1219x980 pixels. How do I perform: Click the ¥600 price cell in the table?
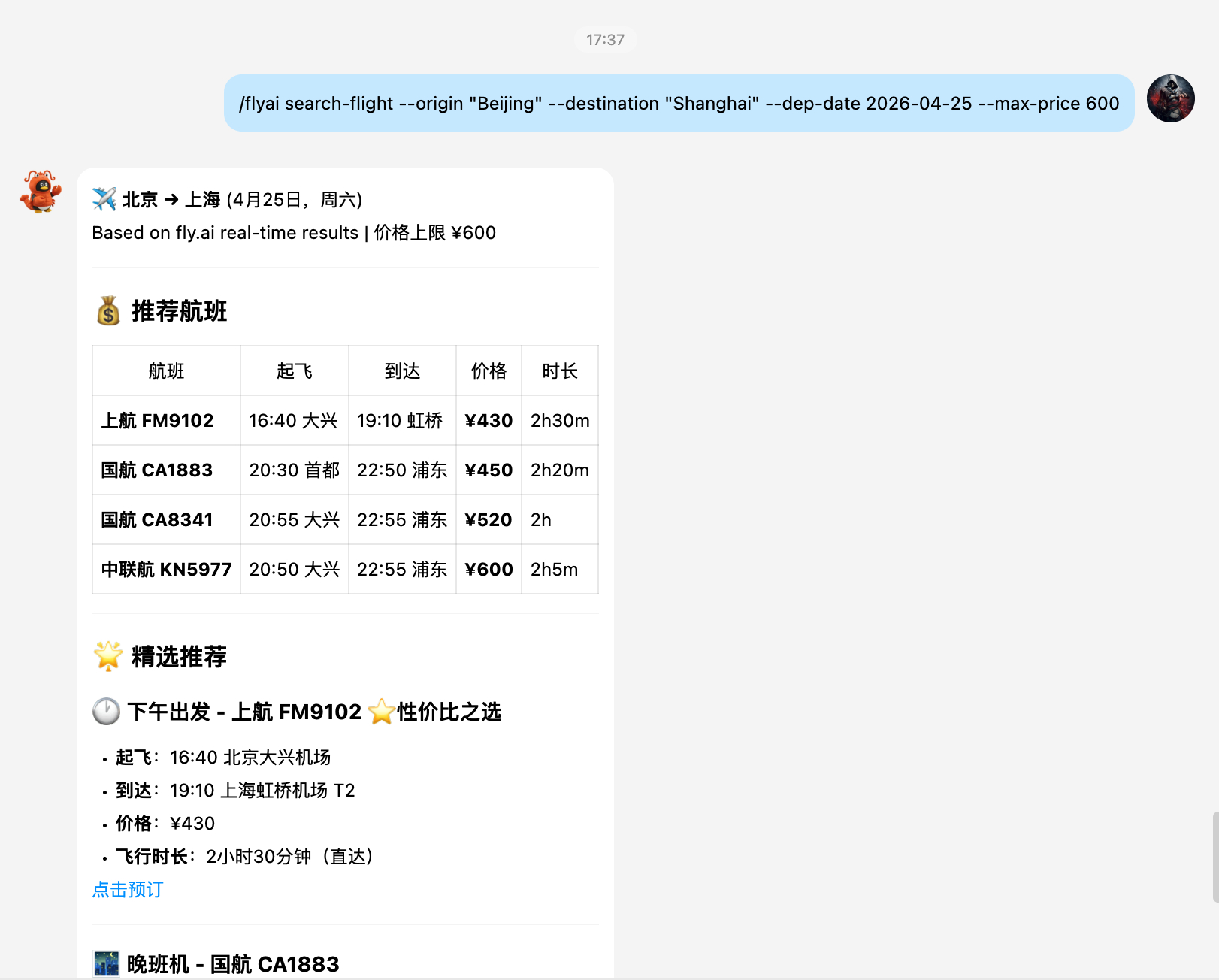coord(489,569)
